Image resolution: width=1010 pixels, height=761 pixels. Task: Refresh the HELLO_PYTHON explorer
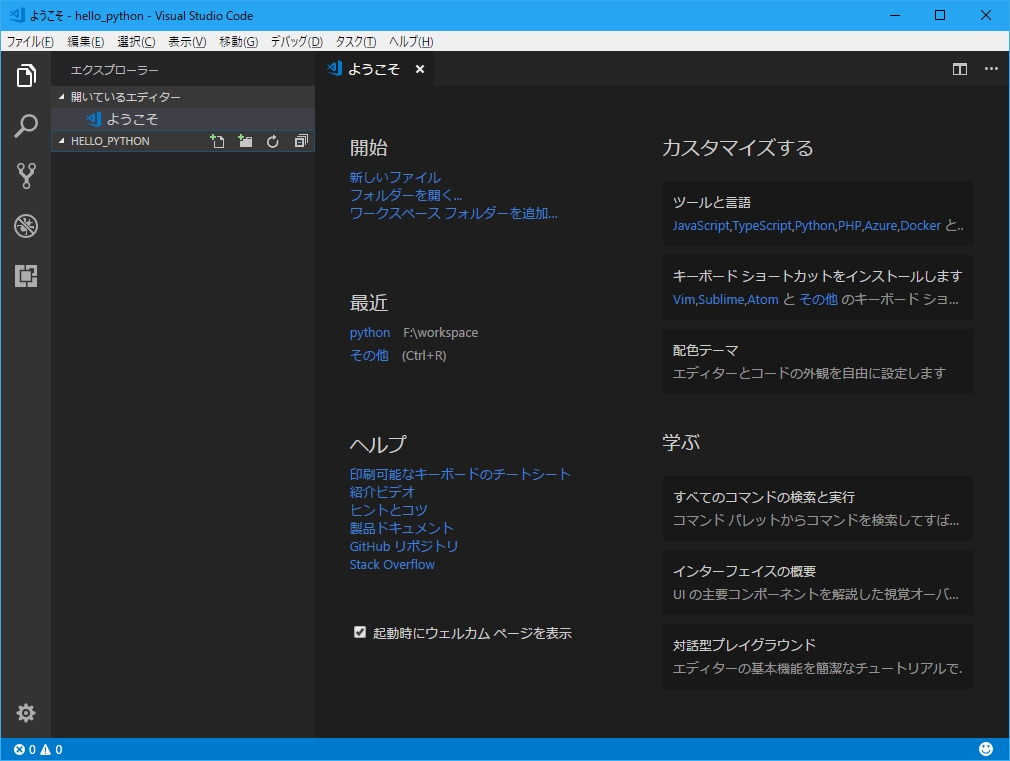272,141
